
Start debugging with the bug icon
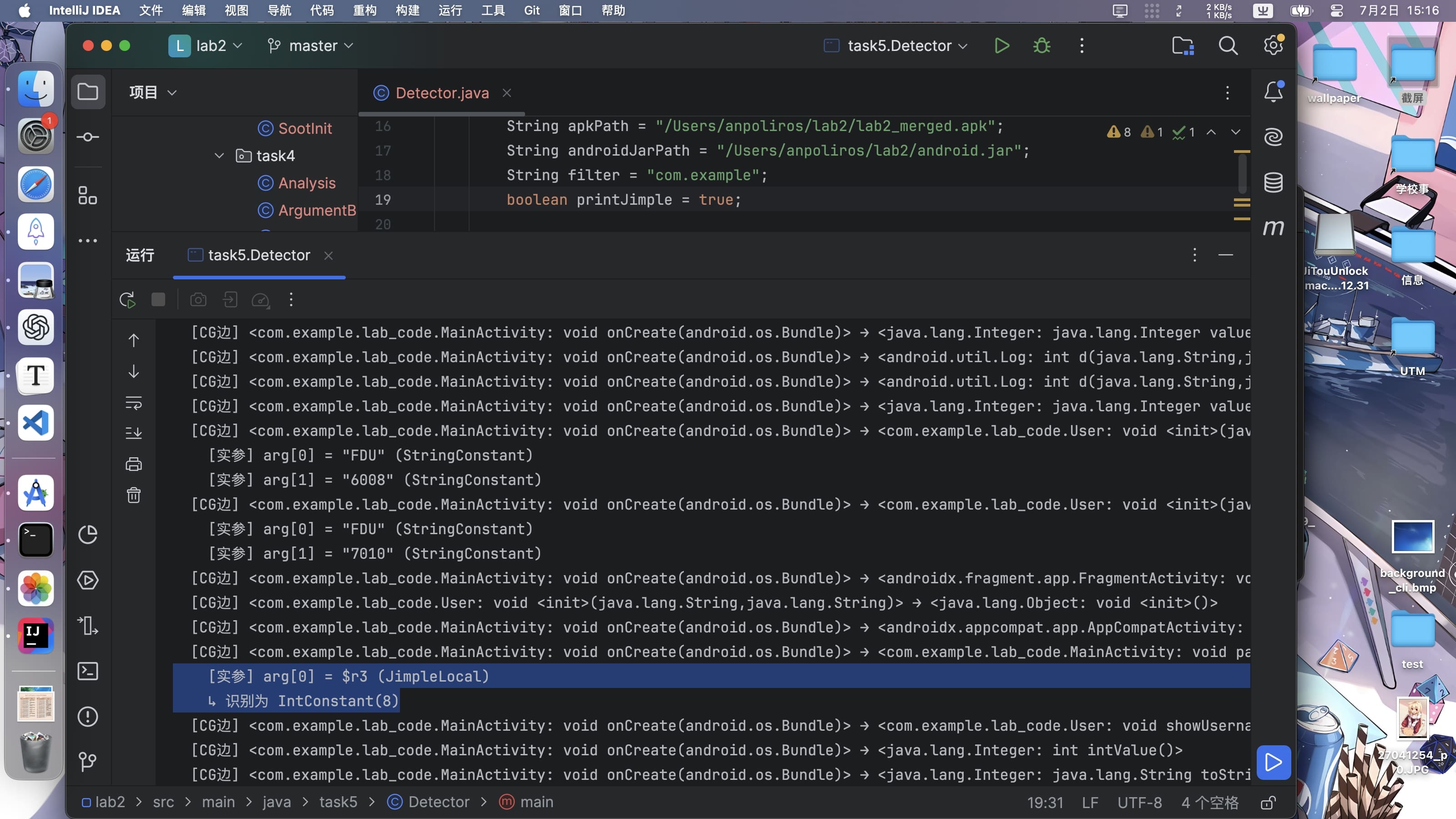pos(1041,46)
